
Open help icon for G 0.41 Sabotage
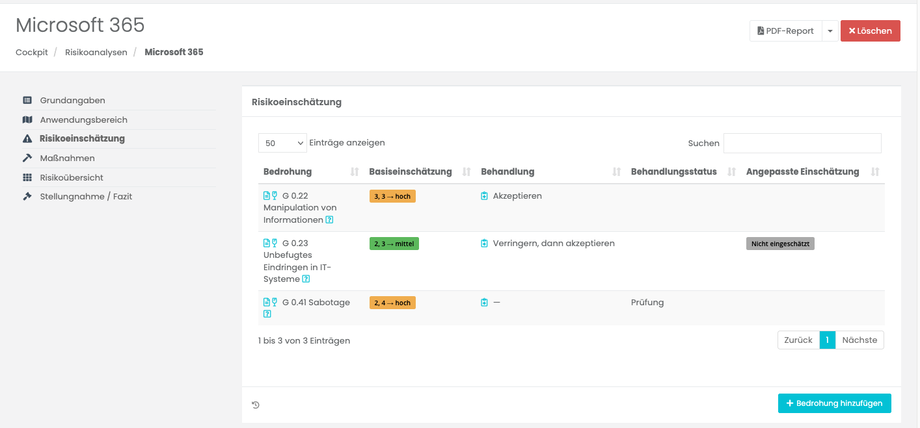click(x=267, y=314)
